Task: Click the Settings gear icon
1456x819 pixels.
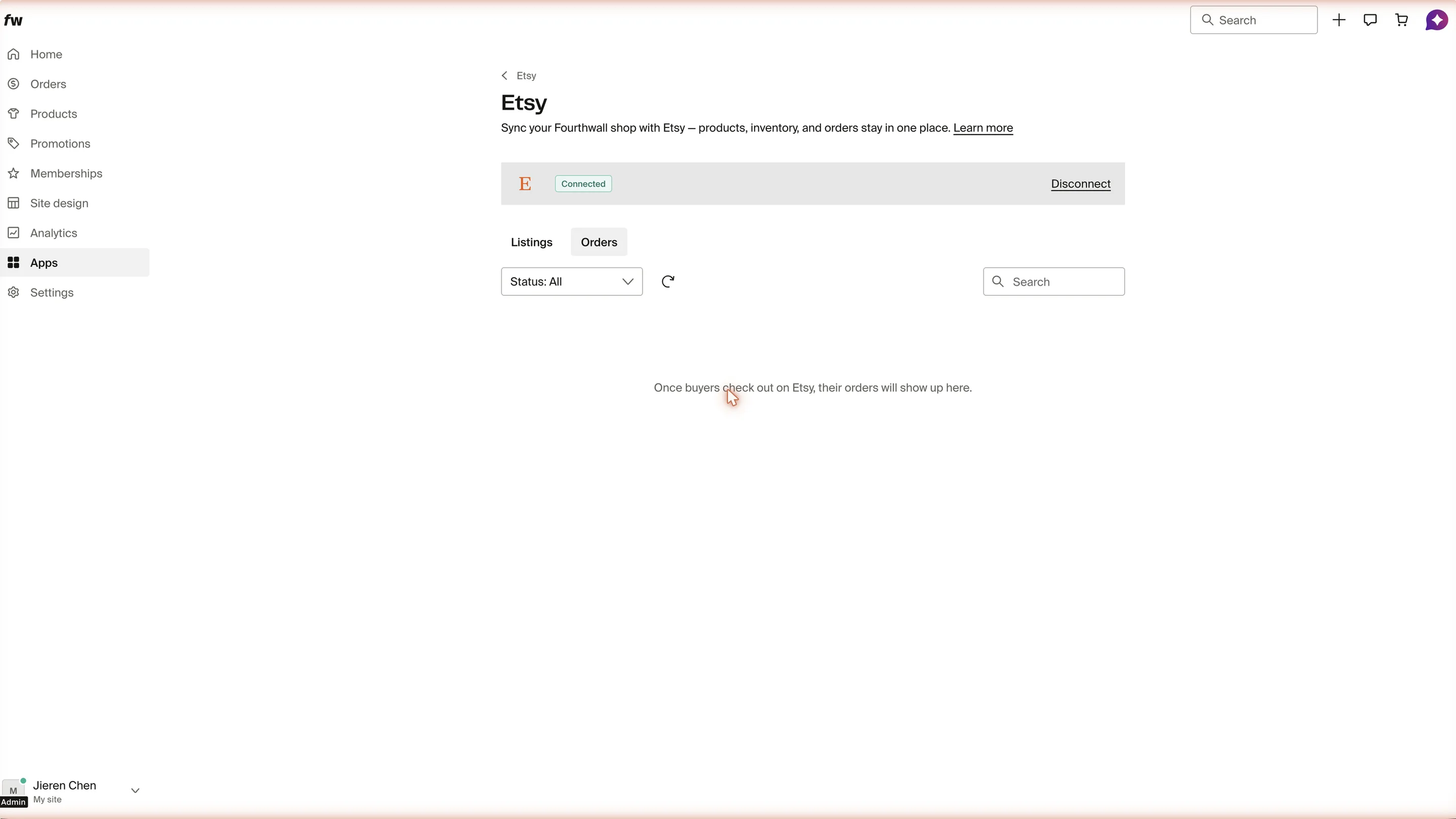Action: (x=14, y=293)
